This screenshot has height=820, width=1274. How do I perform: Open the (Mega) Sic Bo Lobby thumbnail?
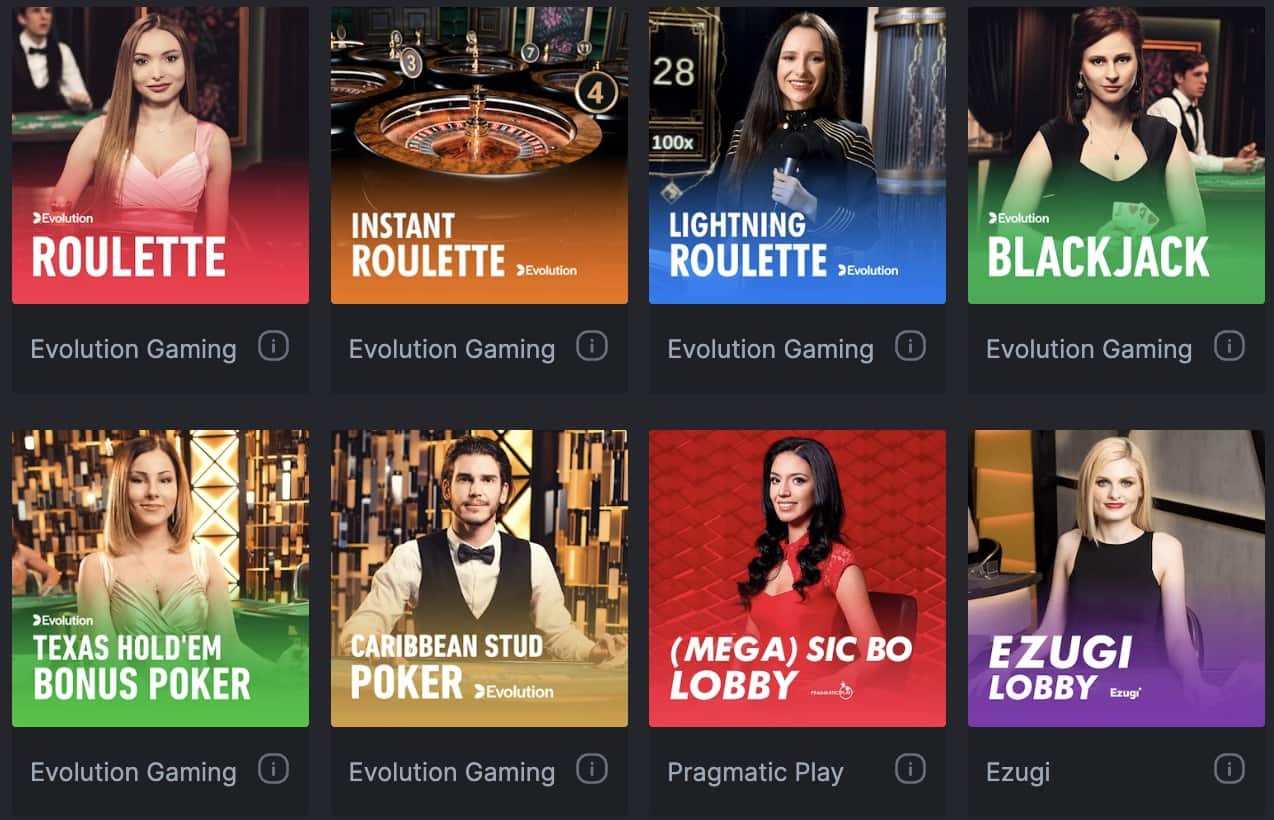tap(797, 578)
